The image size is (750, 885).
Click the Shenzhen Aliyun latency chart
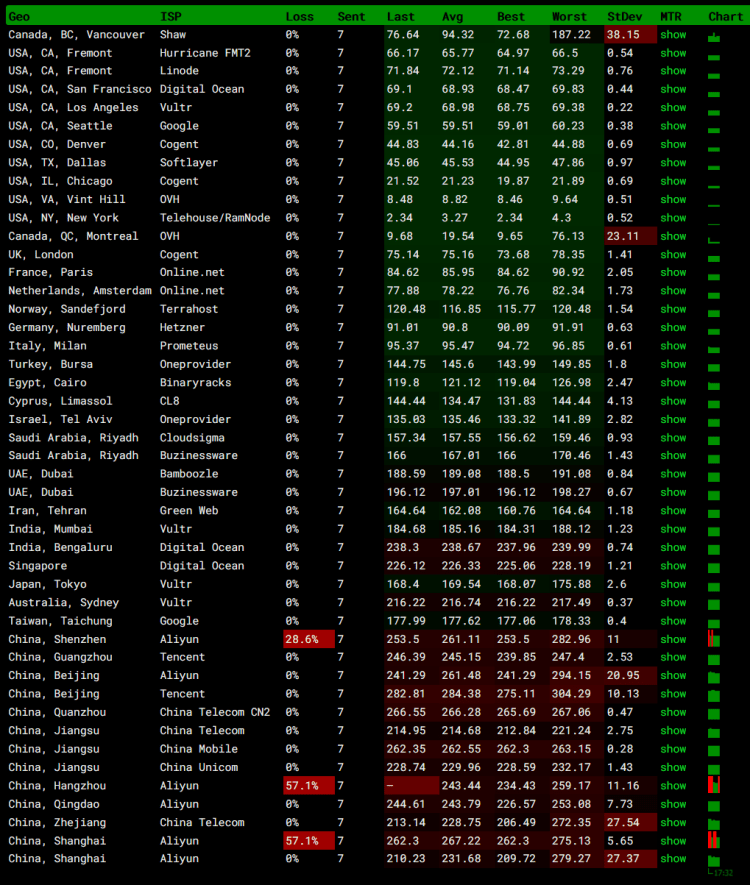714,638
